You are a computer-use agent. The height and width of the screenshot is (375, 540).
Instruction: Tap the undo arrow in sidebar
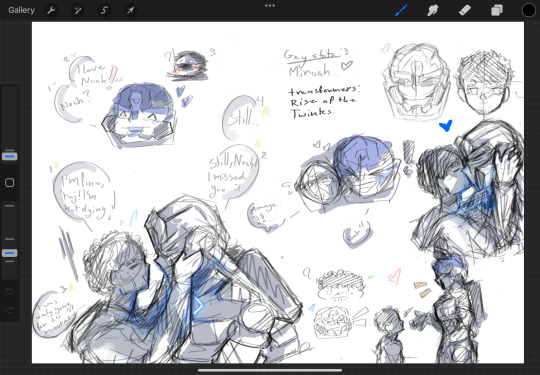click(10, 291)
